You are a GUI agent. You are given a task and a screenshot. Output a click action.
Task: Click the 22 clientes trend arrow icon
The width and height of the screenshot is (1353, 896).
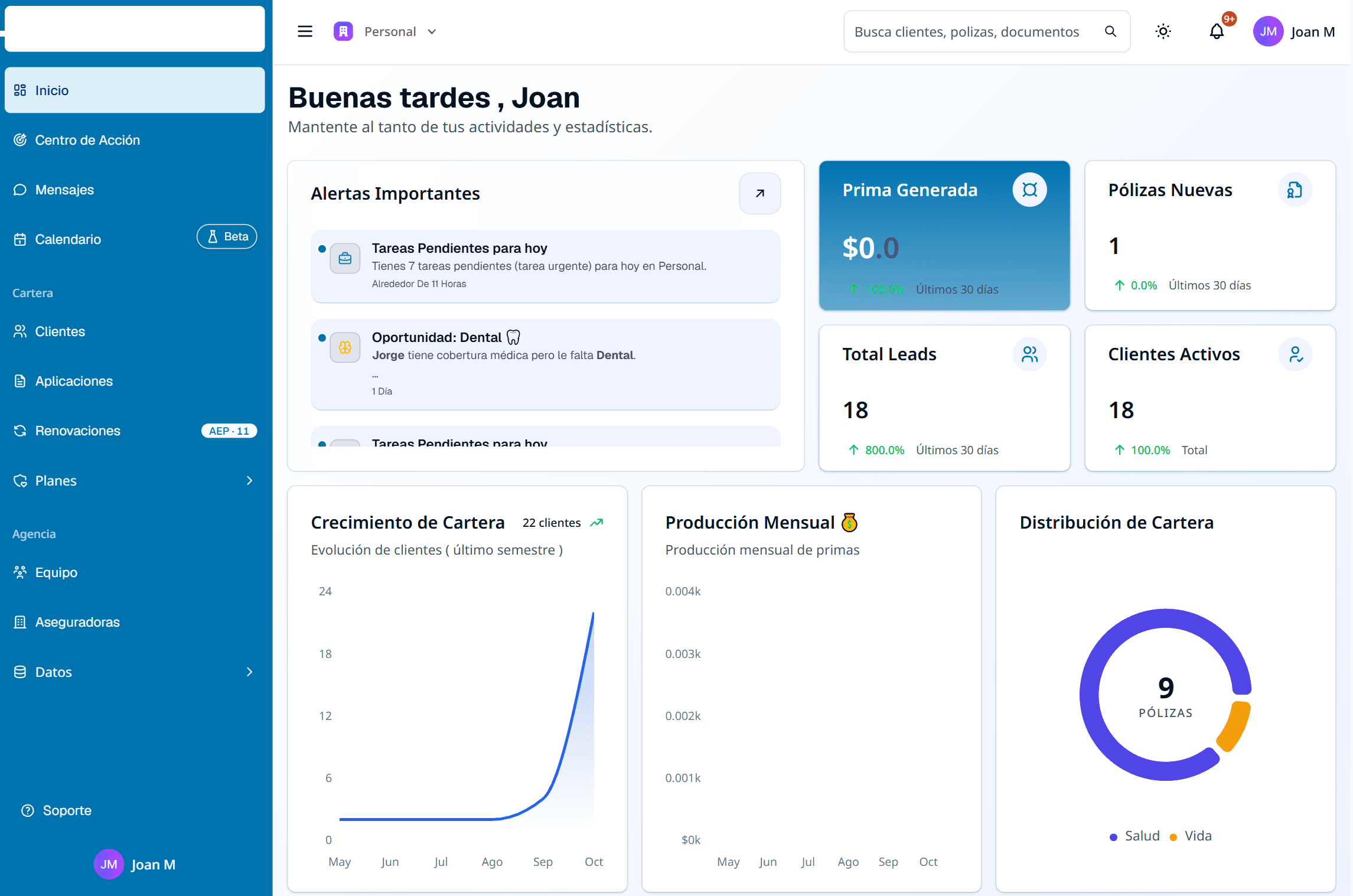pos(596,523)
